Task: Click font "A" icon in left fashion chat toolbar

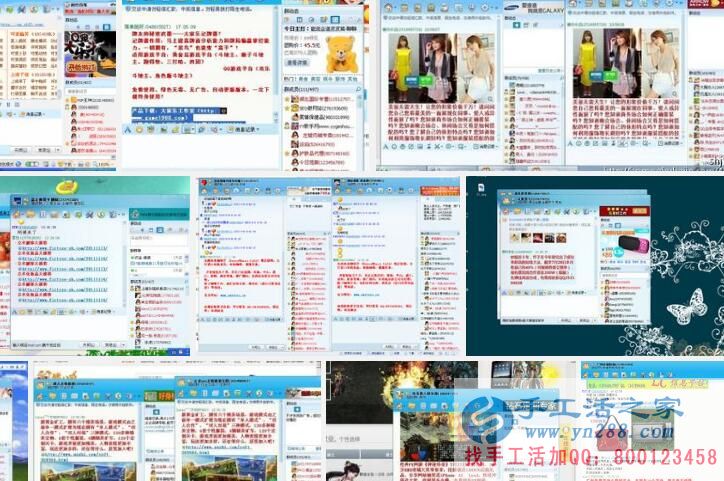Action: coord(386,146)
